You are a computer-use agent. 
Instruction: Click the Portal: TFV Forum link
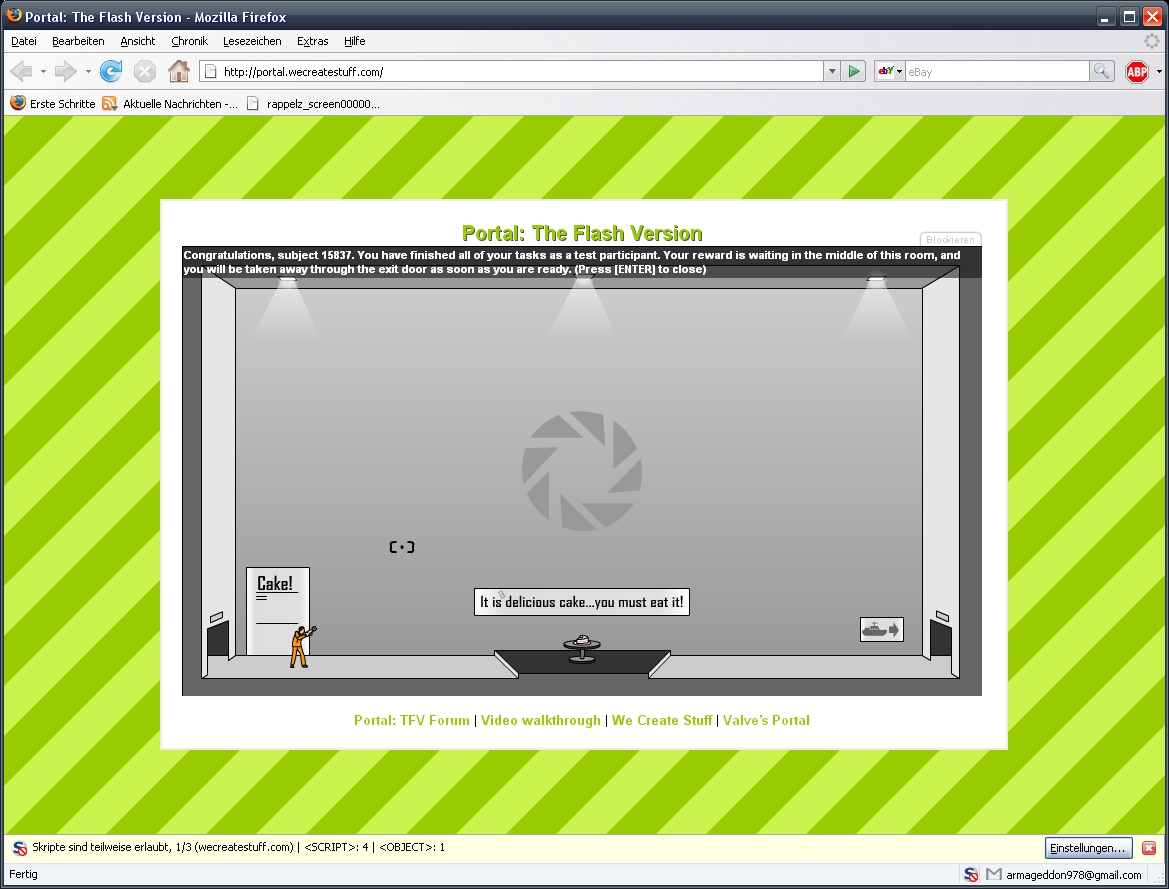point(411,720)
